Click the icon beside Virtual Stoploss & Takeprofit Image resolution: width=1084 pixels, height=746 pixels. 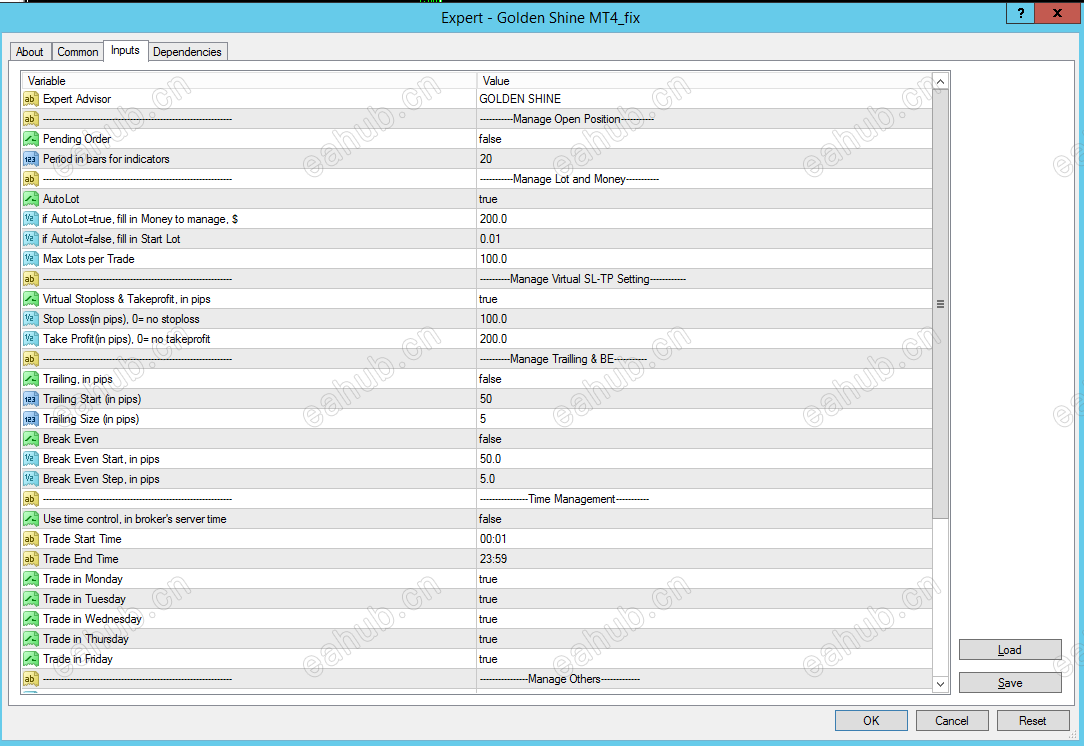pos(30,299)
